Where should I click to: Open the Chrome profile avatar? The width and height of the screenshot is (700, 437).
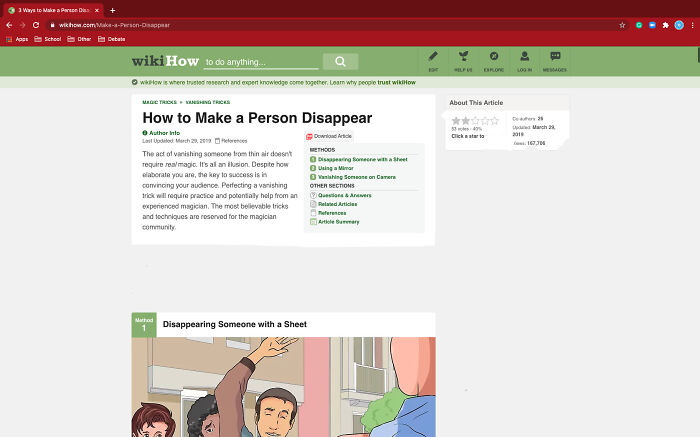coord(679,25)
